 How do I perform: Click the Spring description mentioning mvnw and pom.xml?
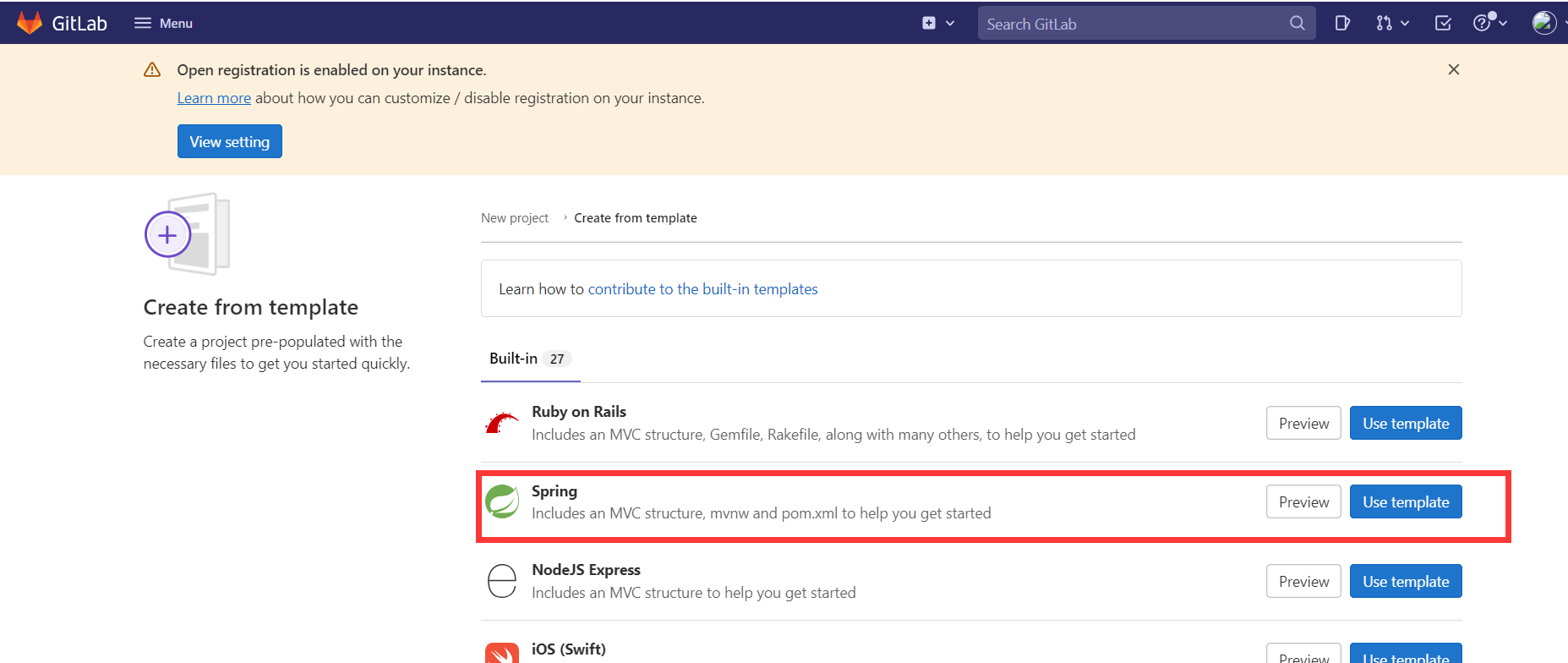pyautogui.click(x=762, y=513)
